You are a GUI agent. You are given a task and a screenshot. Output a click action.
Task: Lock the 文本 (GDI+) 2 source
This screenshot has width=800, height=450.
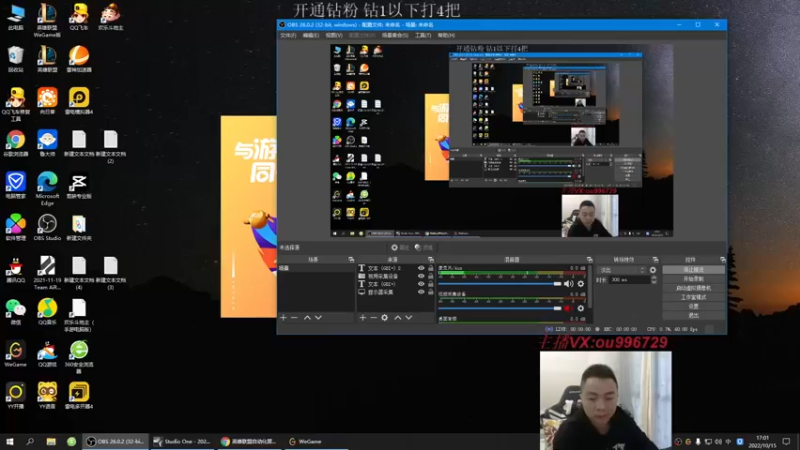431,268
